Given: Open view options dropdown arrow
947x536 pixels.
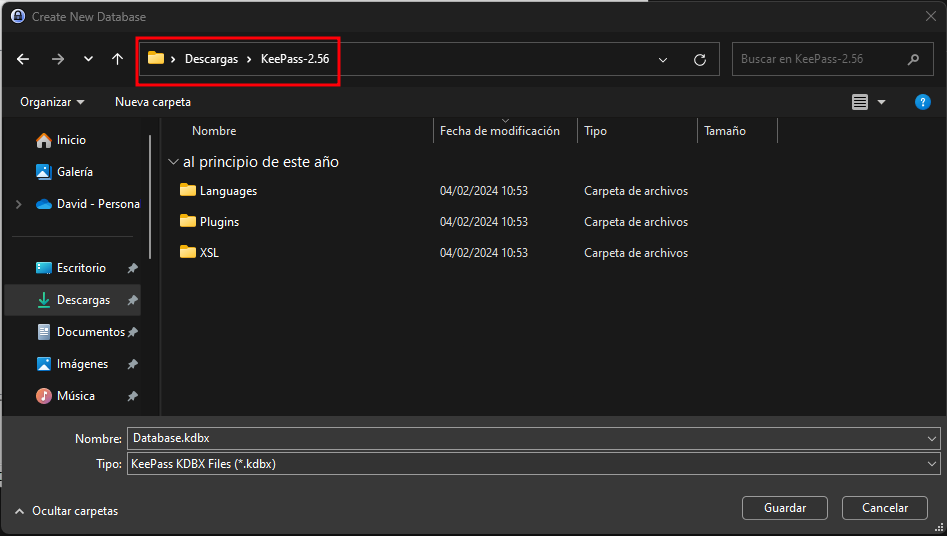Looking at the screenshot, I should click(881, 102).
